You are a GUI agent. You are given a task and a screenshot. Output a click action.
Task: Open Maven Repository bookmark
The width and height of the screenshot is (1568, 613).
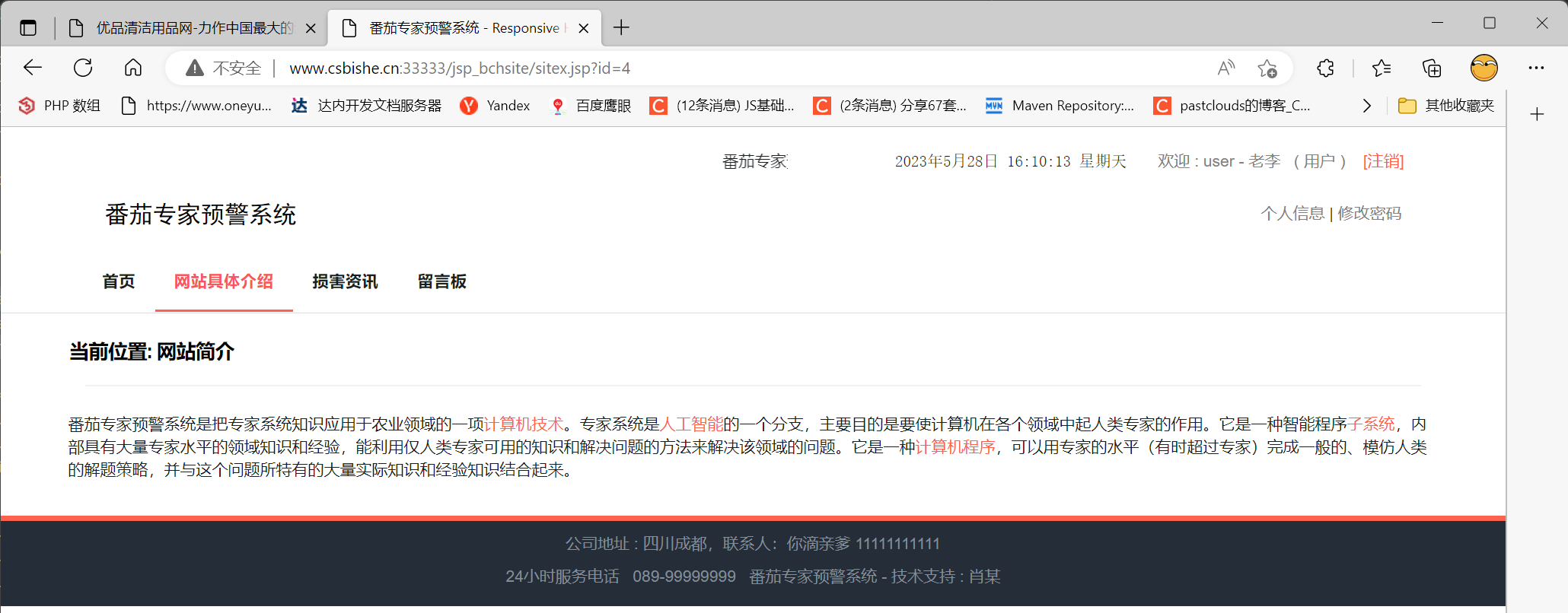(1060, 106)
